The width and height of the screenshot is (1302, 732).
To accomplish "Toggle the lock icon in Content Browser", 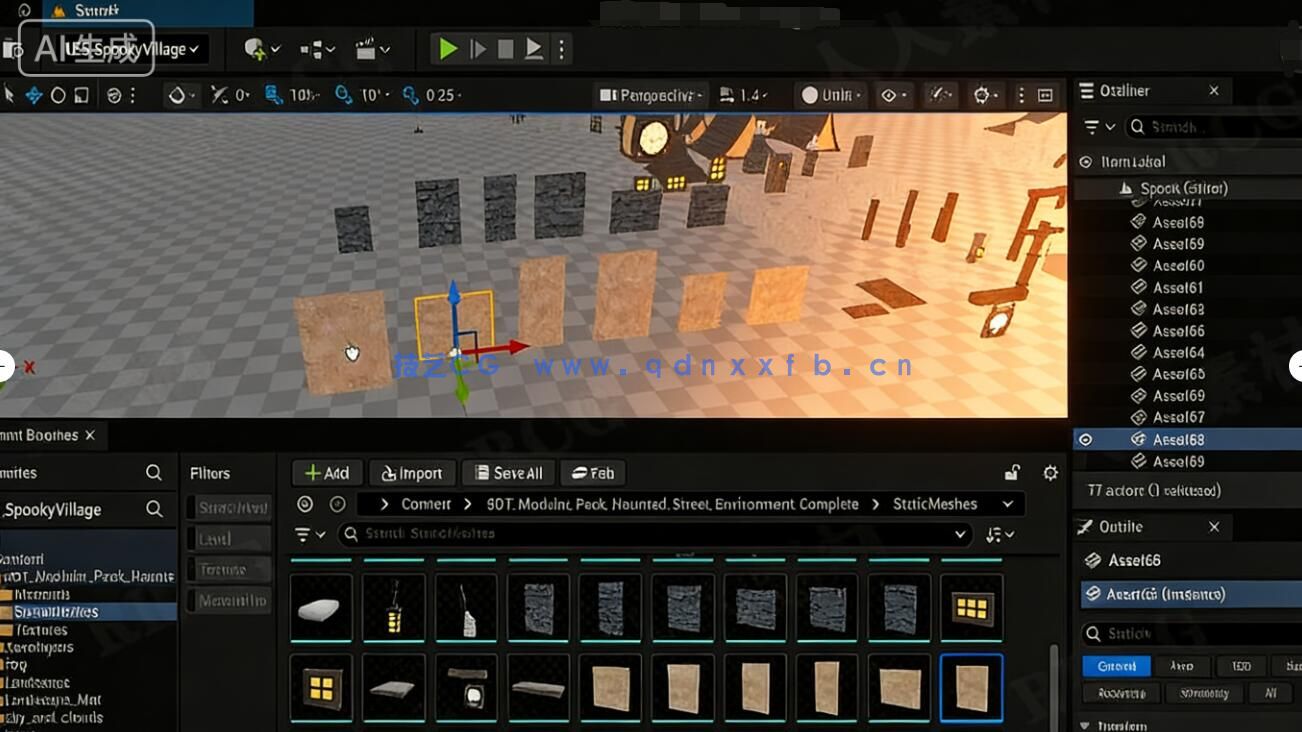I will point(1011,472).
